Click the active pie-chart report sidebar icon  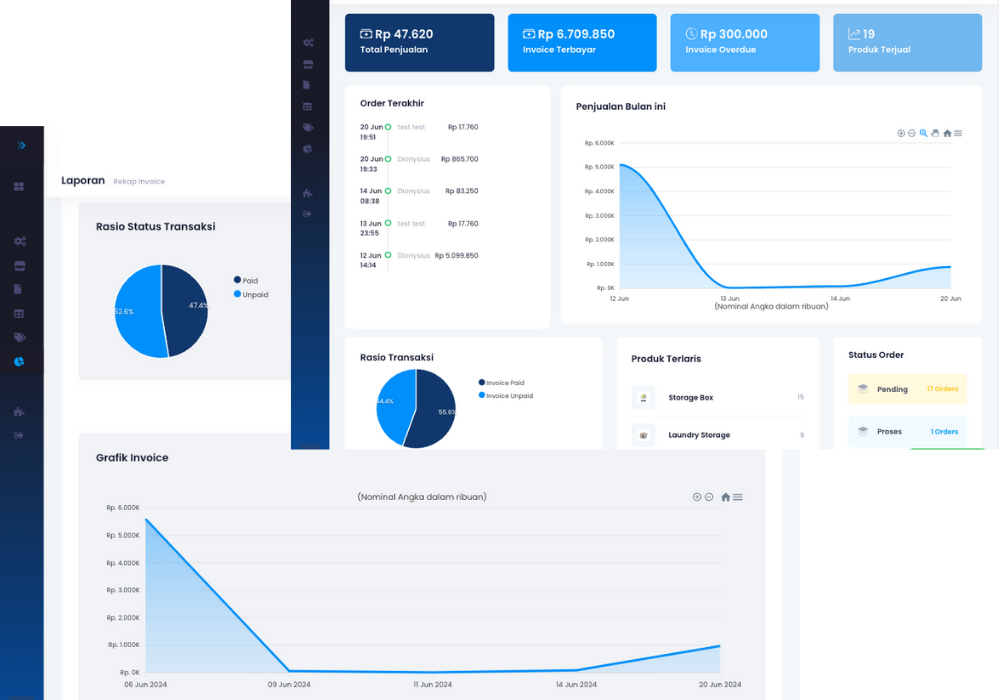19,362
